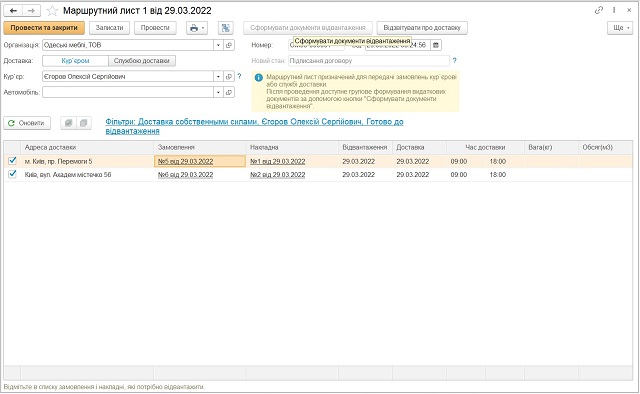
Task: Click Провести та закрити button
Action: (44, 28)
